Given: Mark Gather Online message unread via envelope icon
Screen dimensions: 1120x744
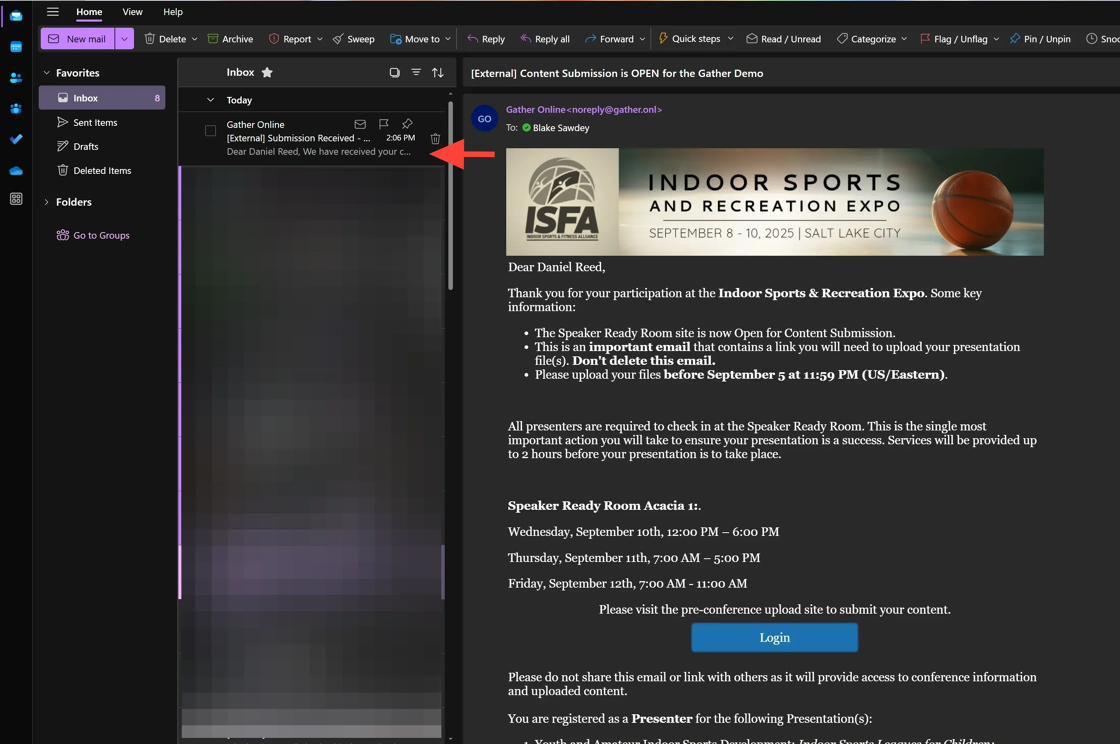Looking at the screenshot, I should pos(360,124).
